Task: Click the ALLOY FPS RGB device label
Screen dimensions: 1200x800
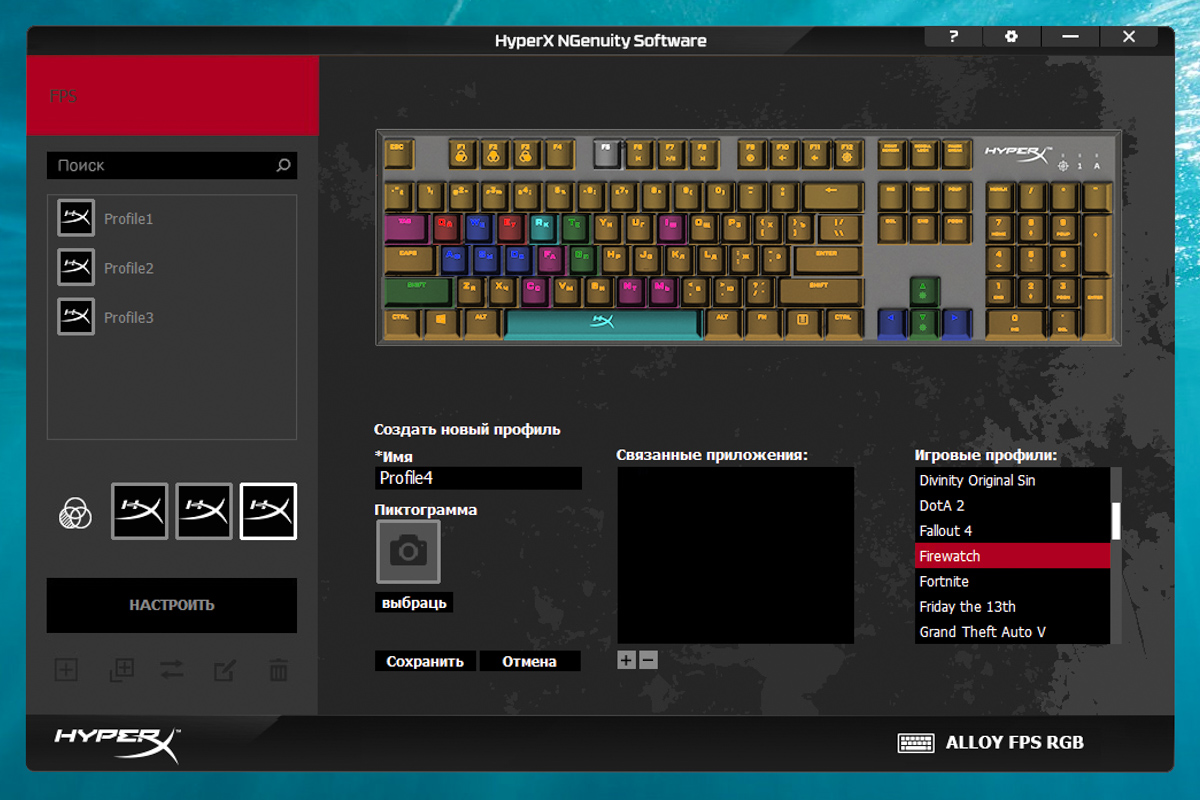Action: point(1015,743)
